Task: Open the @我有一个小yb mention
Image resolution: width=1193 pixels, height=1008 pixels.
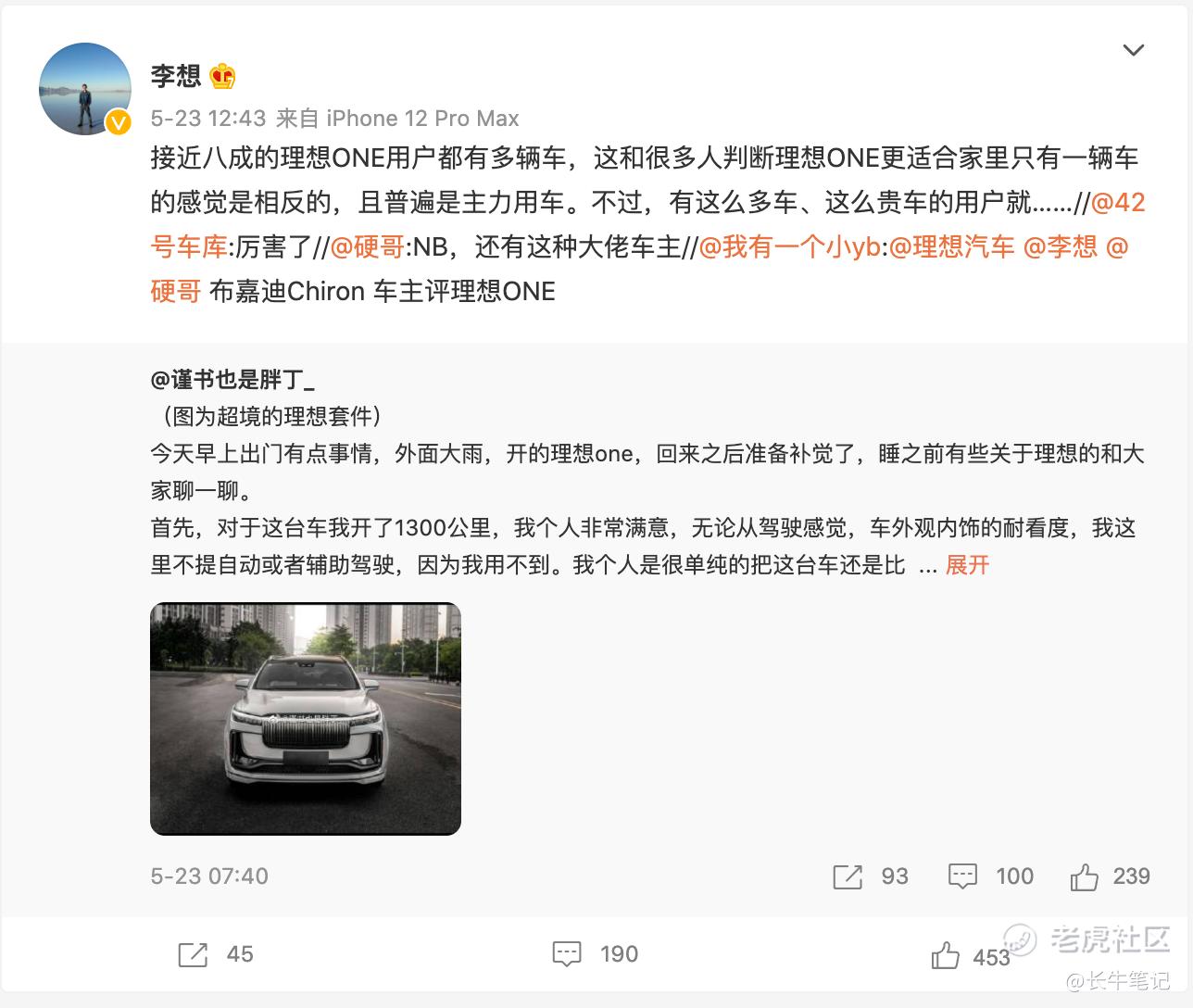Action: click(788, 246)
